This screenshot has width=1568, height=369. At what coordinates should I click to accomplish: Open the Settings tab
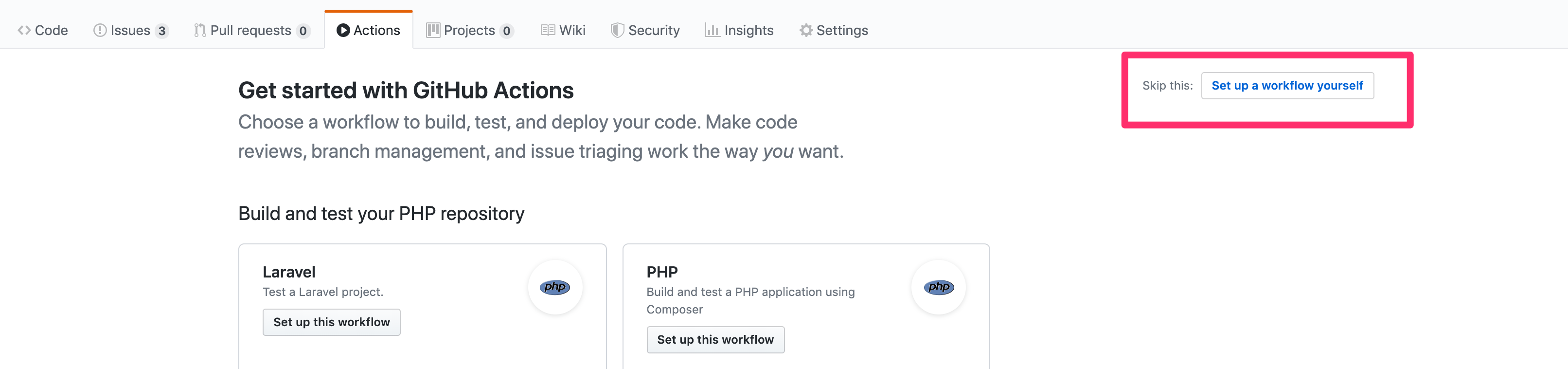pos(843,30)
